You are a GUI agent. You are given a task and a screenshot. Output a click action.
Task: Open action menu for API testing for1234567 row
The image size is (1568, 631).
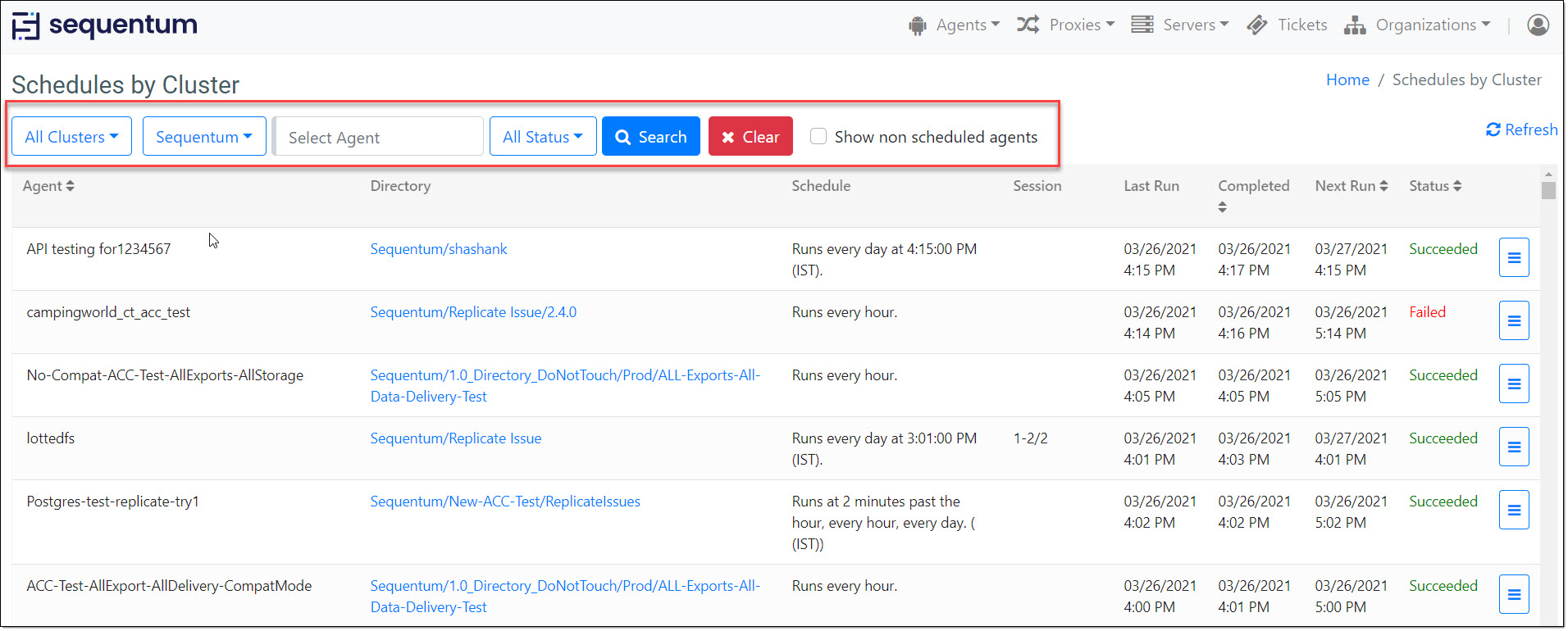tap(1513, 257)
